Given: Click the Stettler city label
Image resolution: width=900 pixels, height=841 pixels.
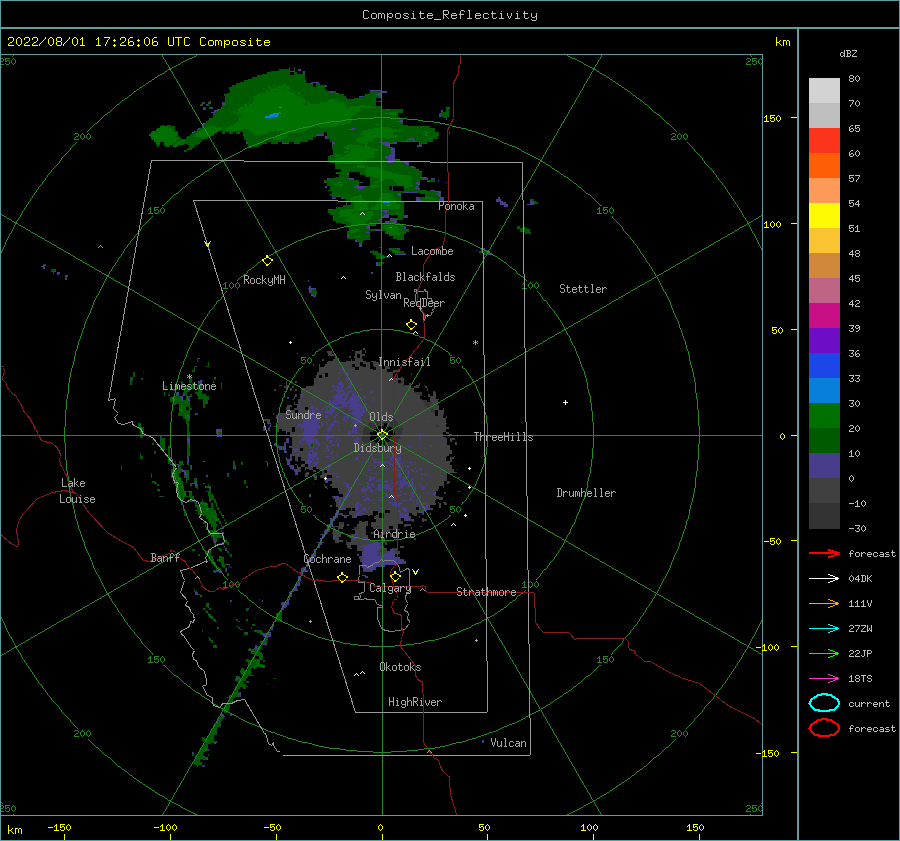Looking at the screenshot, I should [x=583, y=289].
